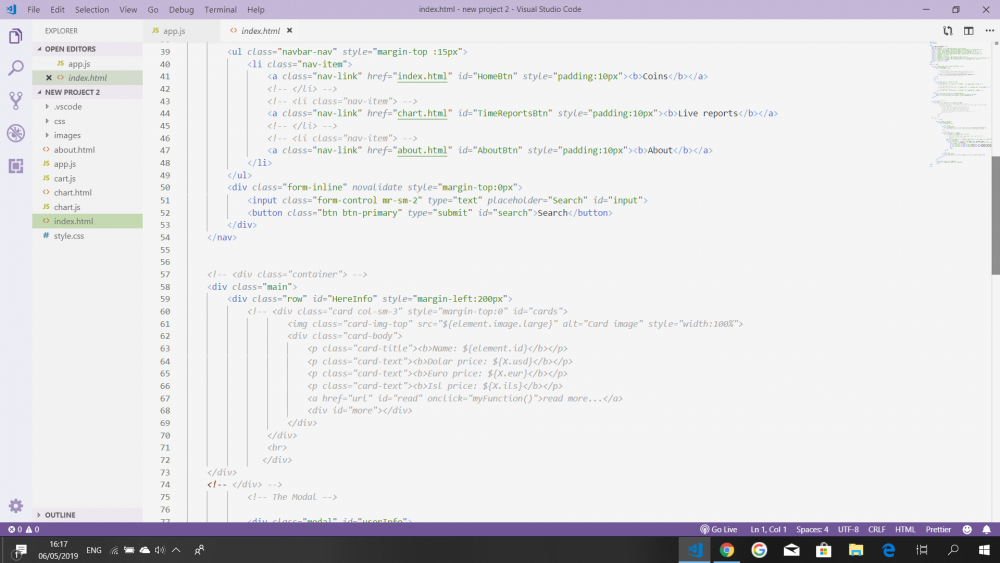Open the Debug menu
1000x563 pixels.
pos(181,10)
